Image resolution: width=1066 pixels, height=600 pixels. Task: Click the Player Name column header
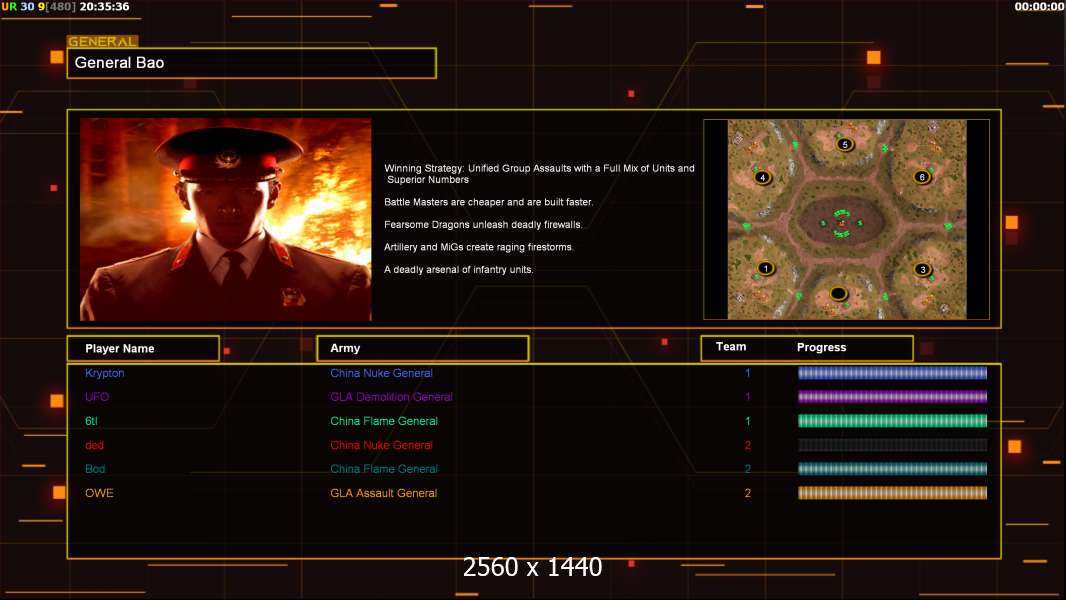(143, 349)
